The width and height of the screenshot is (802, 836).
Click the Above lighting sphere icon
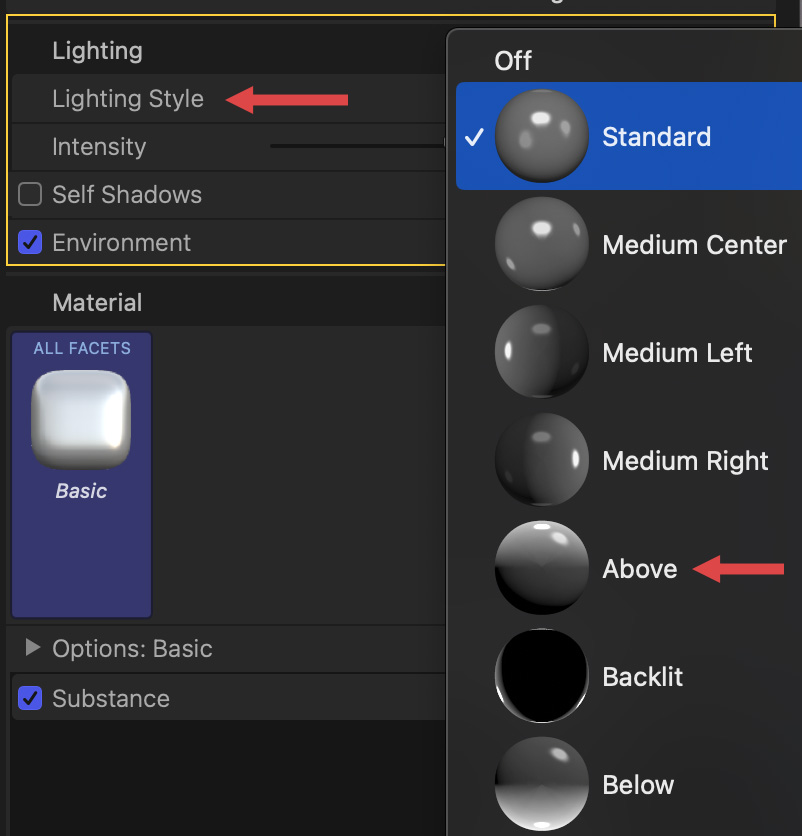(541, 568)
